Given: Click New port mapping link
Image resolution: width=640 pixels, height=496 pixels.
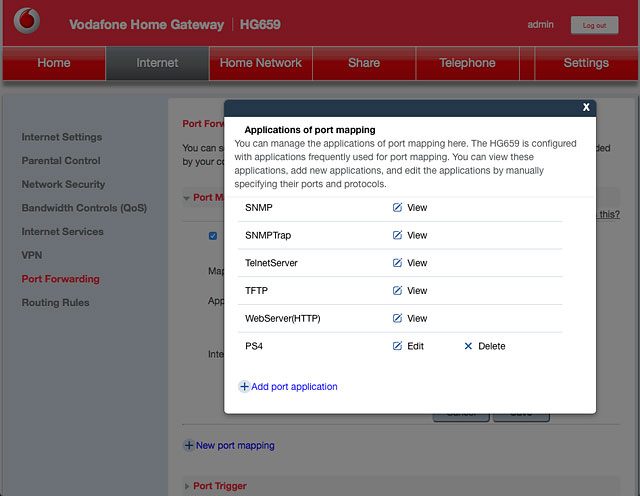Looking at the screenshot, I should coord(235,445).
